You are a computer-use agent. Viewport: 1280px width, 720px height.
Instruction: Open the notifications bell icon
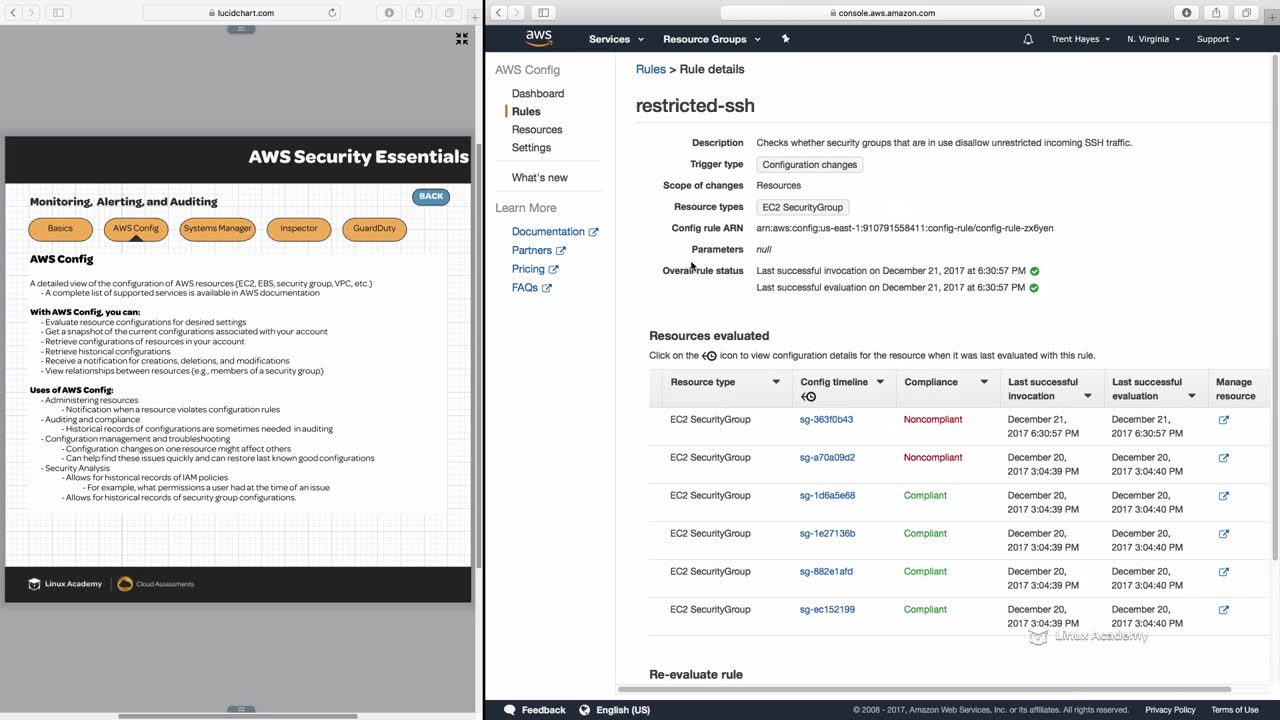point(1028,39)
